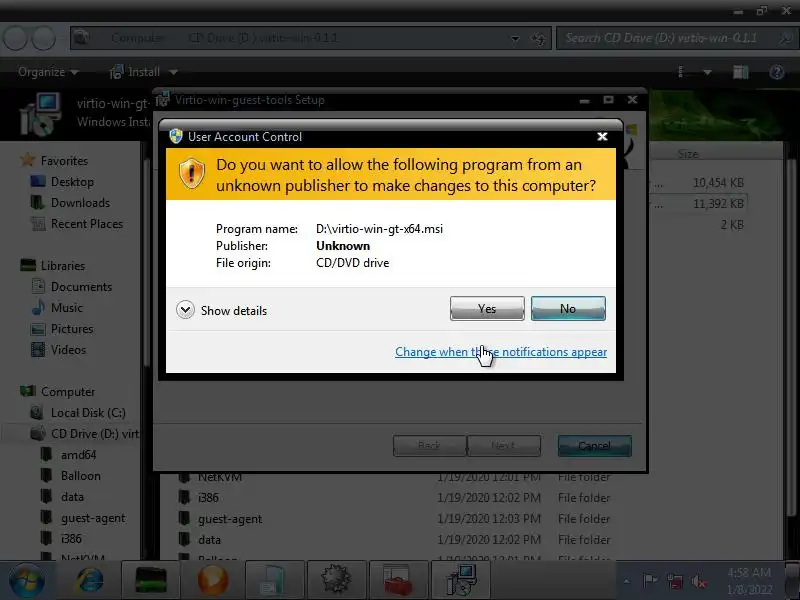800x600 pixels.
Task: Close the User Account Control dialog
Action: point(602,136)
